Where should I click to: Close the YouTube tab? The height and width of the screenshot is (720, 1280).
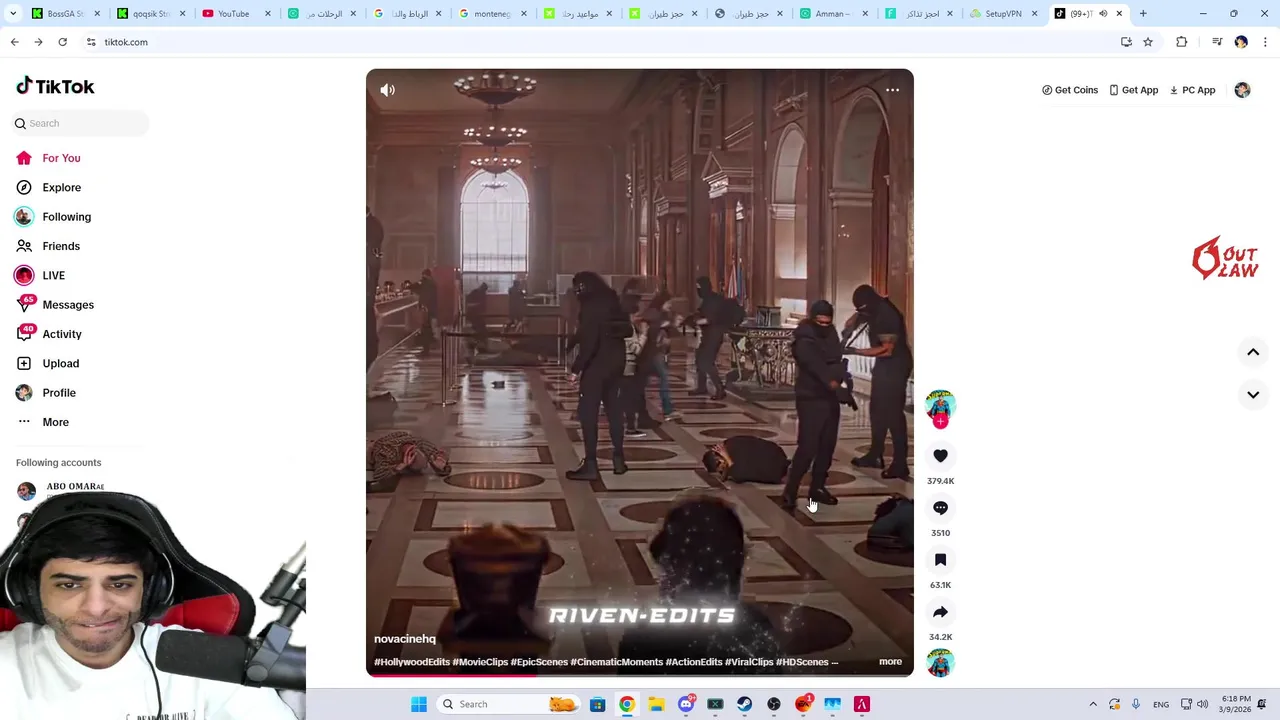click(267, 14)
